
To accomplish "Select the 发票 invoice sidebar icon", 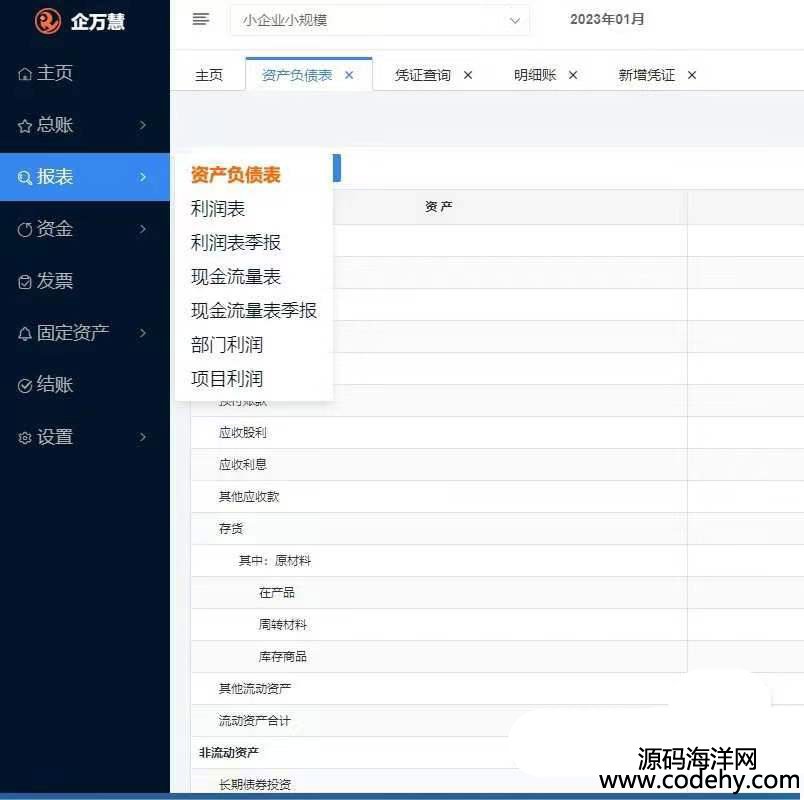I will click(x=25, y=282).
